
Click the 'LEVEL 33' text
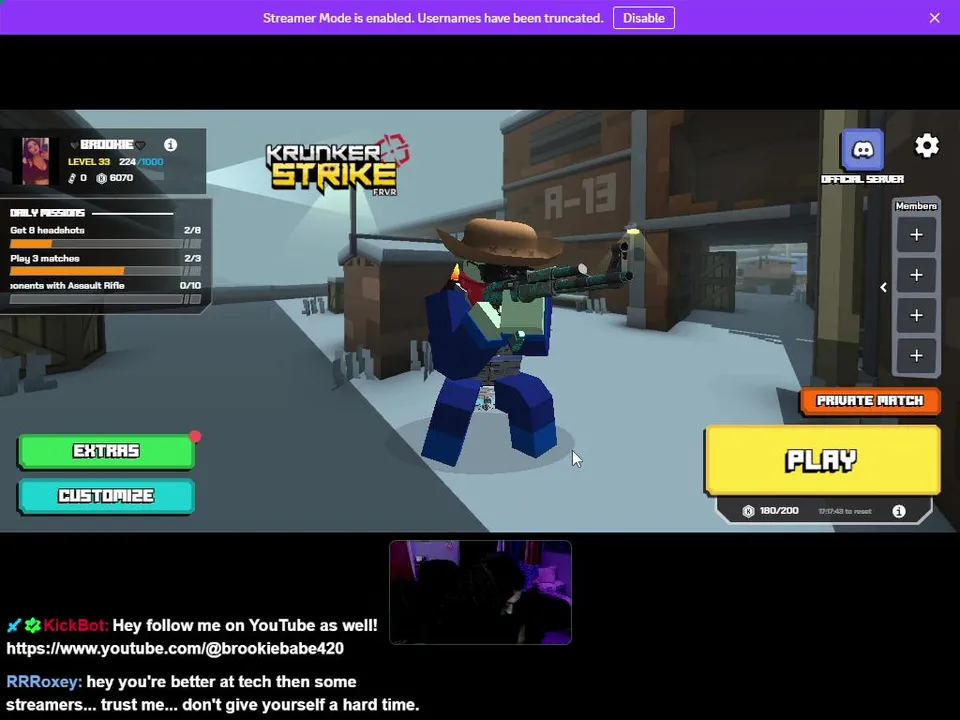tap(89, 162)
